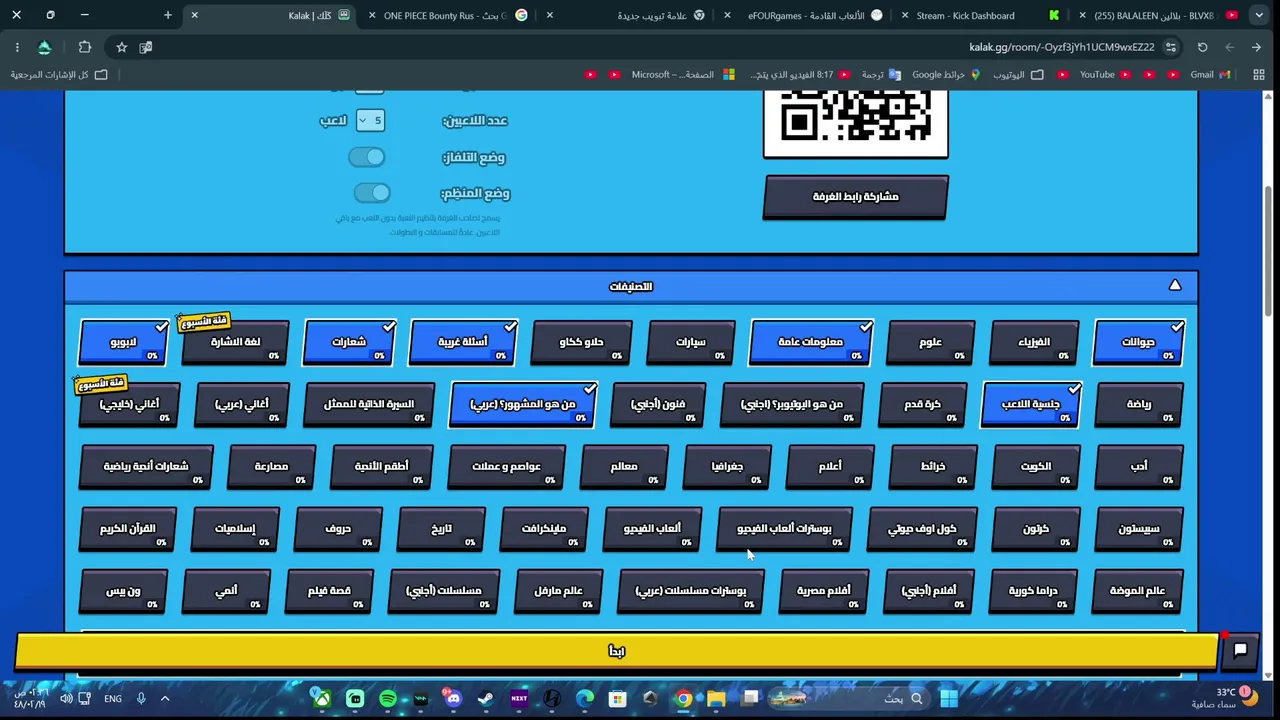1280x720 pixels.
Task: Launch Spotify from the taskbar
Action: [x=388, y=699]
